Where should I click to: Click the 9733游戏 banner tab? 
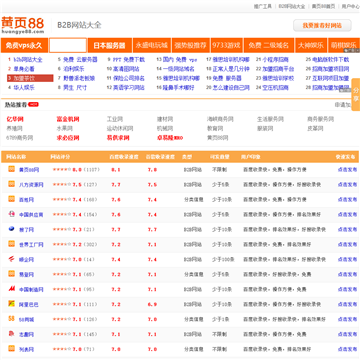point(227,45)
